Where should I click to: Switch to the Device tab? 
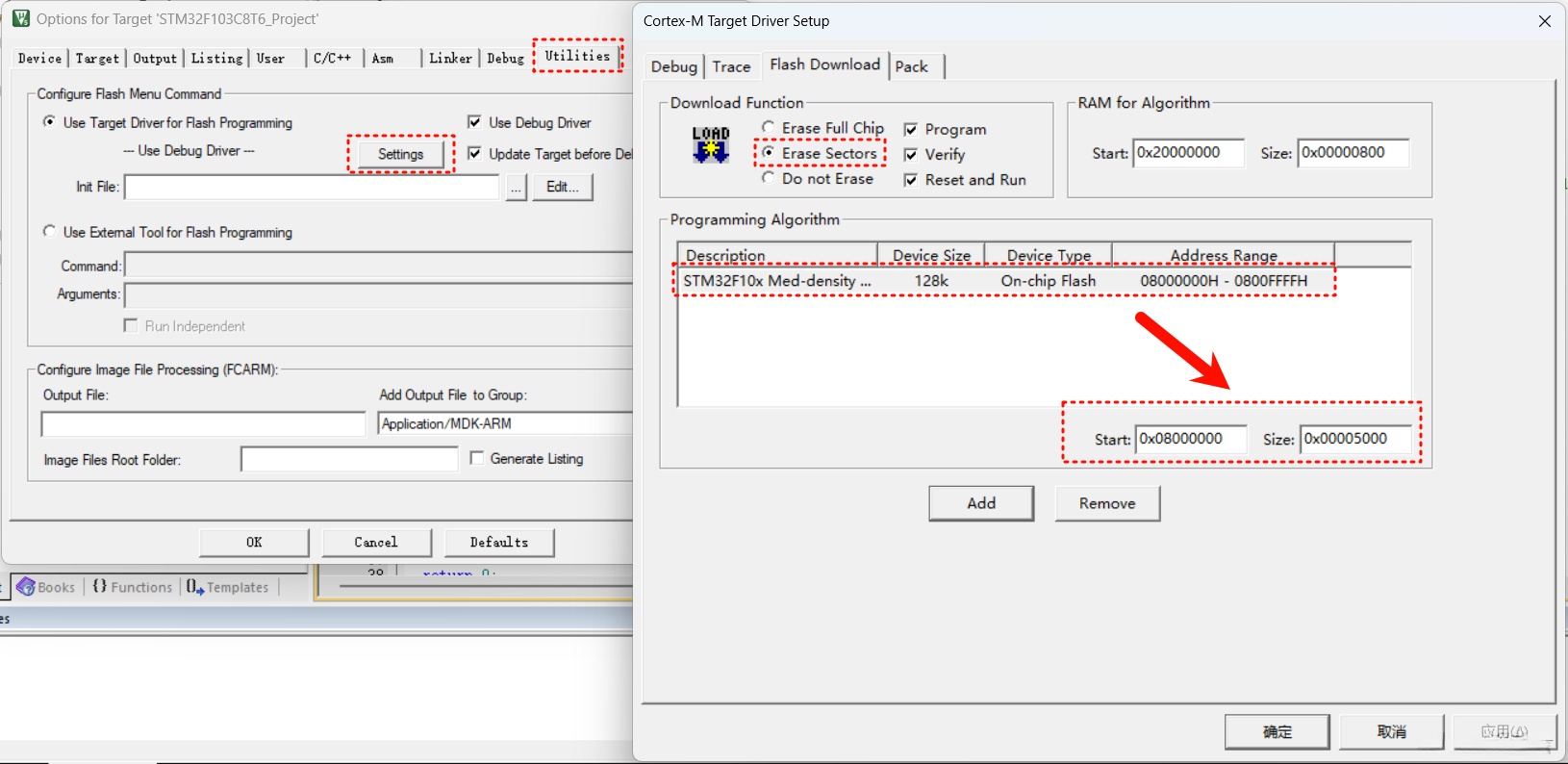click(39, 59)
